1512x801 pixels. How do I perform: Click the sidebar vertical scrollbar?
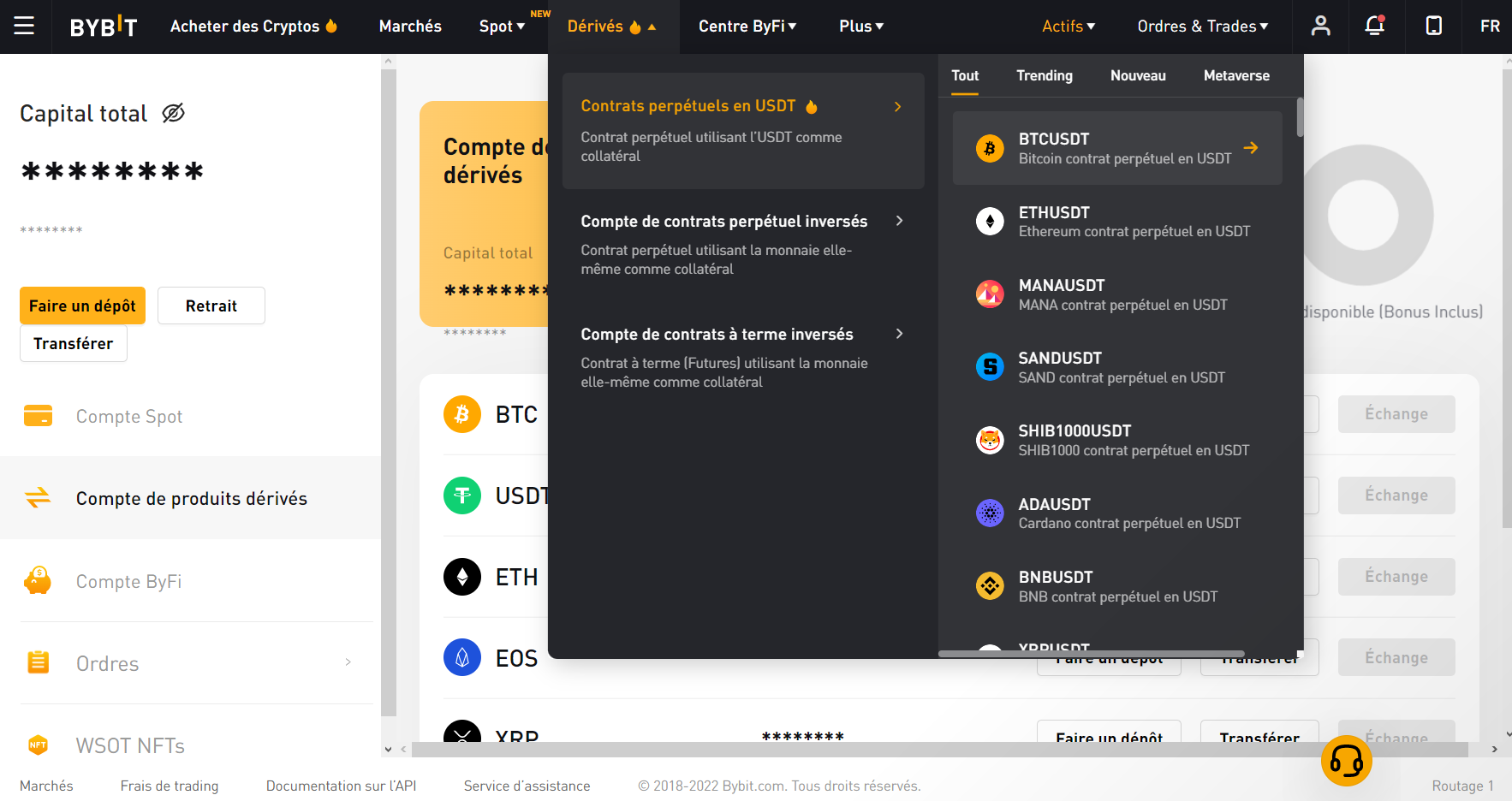click(x=389, y=393)
